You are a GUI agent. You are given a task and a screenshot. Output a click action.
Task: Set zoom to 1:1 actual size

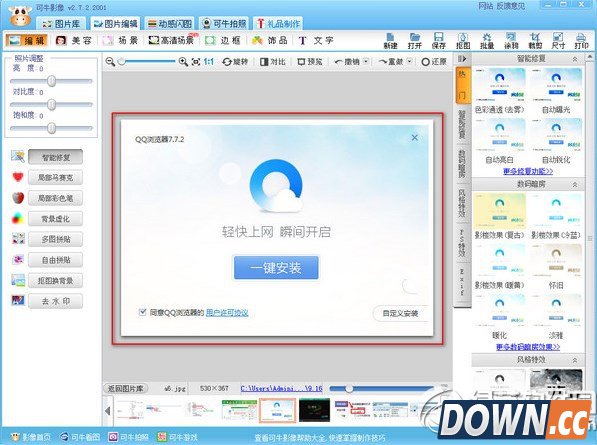[209, 62]
